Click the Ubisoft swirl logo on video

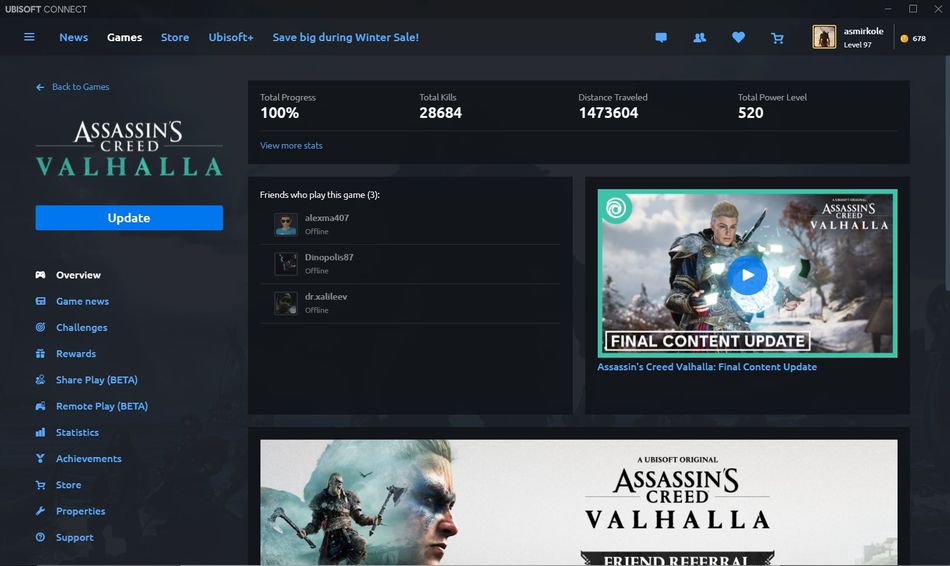click(616, 208)
